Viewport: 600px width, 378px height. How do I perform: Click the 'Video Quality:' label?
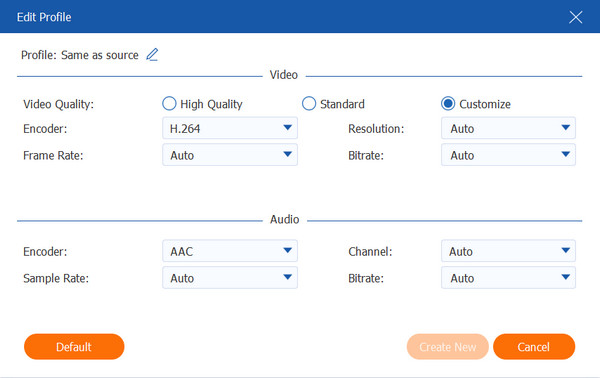(59, 104)
